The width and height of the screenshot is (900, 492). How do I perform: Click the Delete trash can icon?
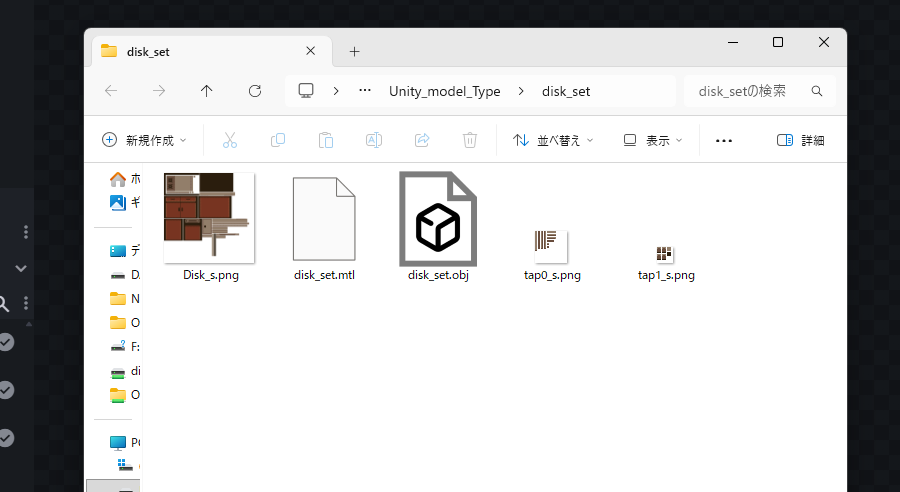[x=470, y=141]
